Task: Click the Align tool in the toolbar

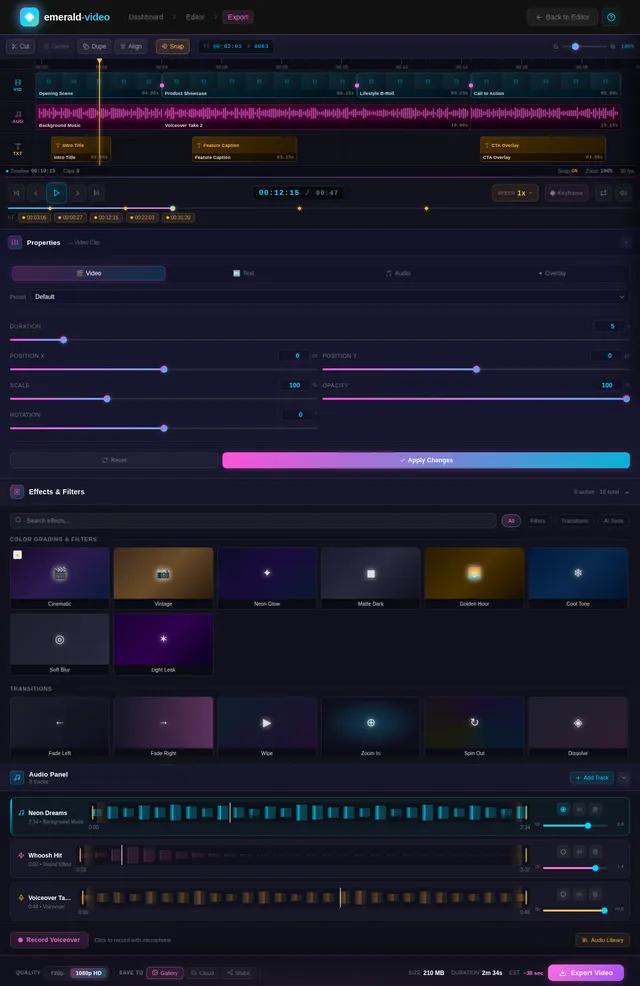Action: tap(131, 47)
